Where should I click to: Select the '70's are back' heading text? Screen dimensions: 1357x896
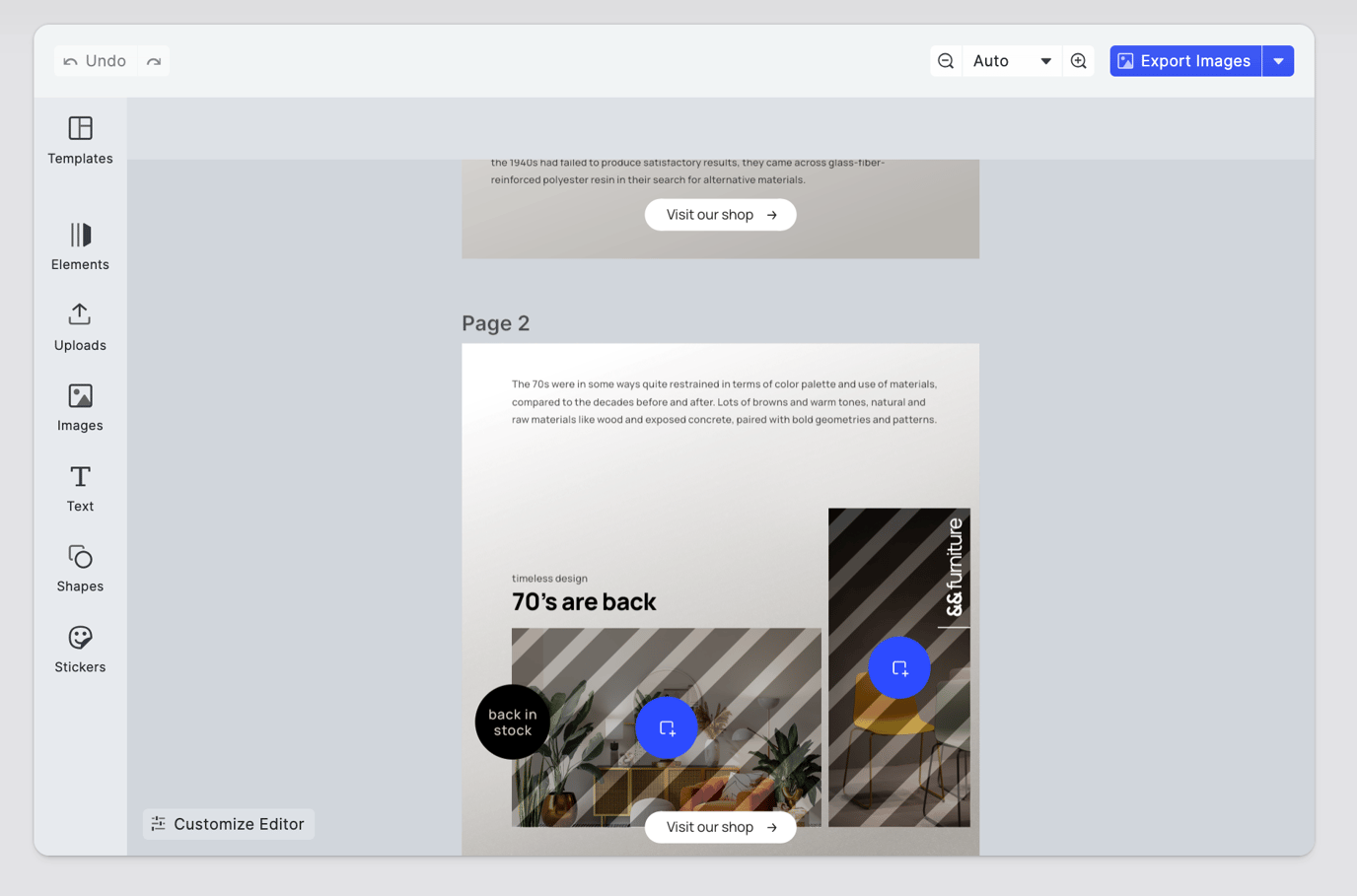pyautogui.click(x=584, y=600)
